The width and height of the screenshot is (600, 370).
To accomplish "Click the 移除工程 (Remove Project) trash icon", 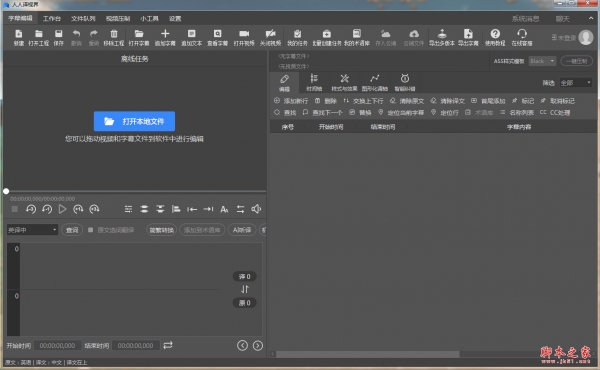I will coord(114,34).
